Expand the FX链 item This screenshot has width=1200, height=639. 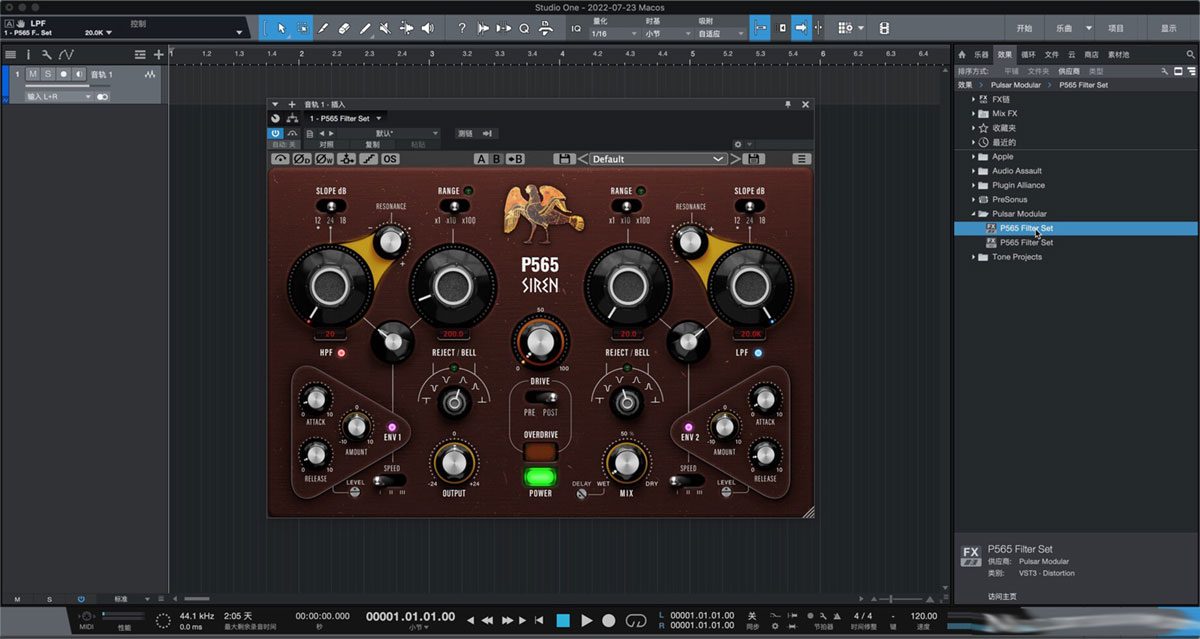point(974,99)
